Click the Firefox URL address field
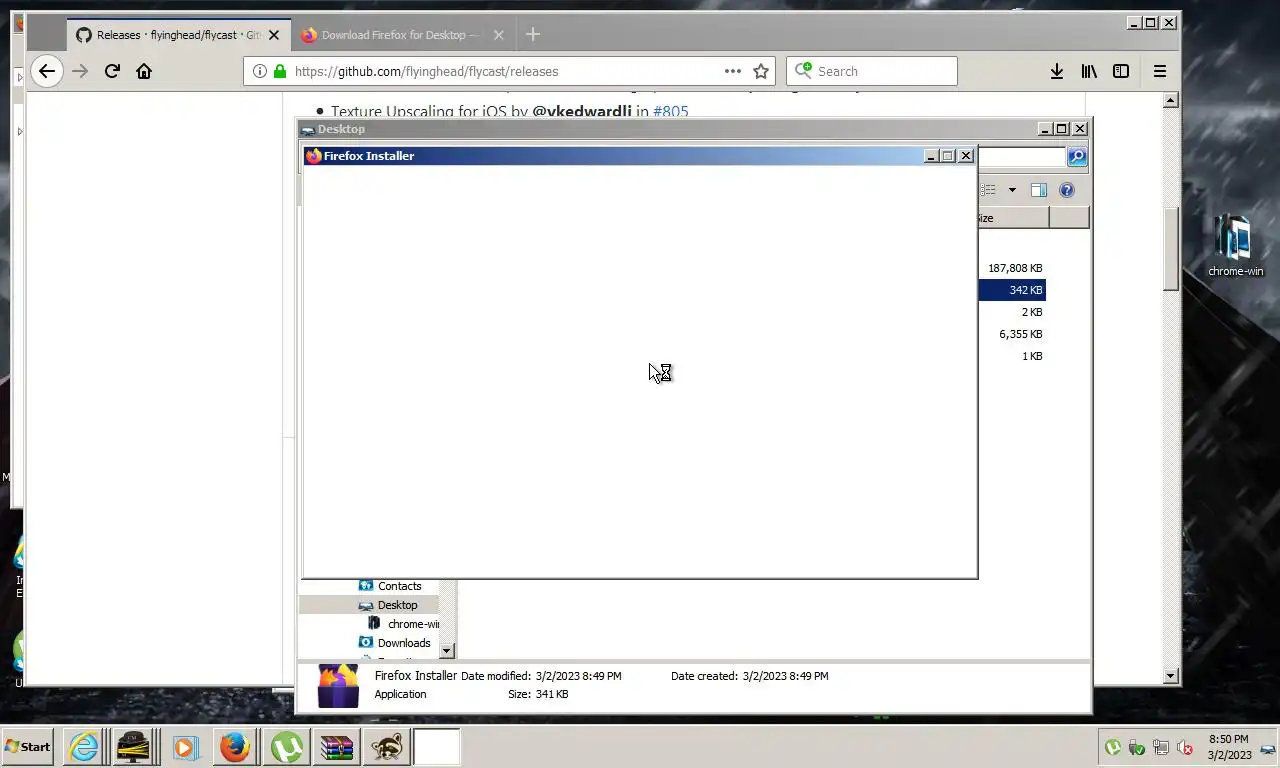1280x768 pixels. click(508, 71)
